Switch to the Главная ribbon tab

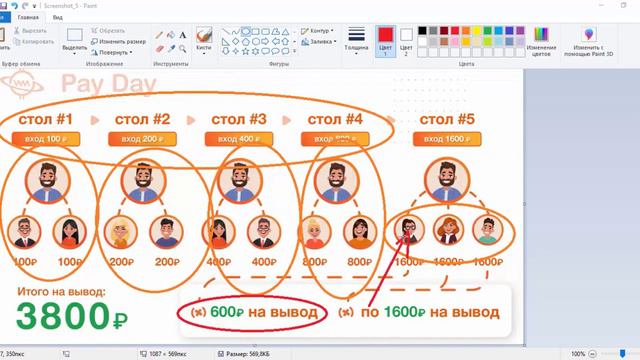coord(28,18)
